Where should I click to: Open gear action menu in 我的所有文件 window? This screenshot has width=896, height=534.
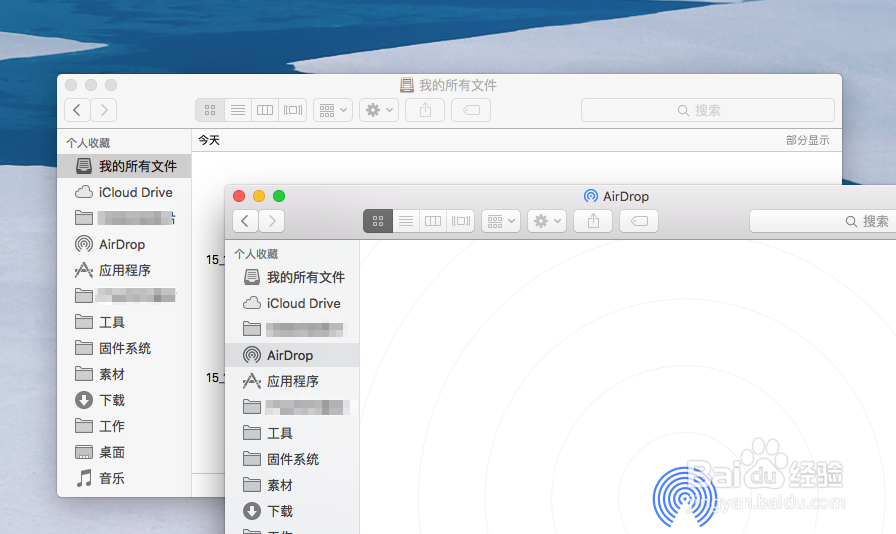[379, 110]
